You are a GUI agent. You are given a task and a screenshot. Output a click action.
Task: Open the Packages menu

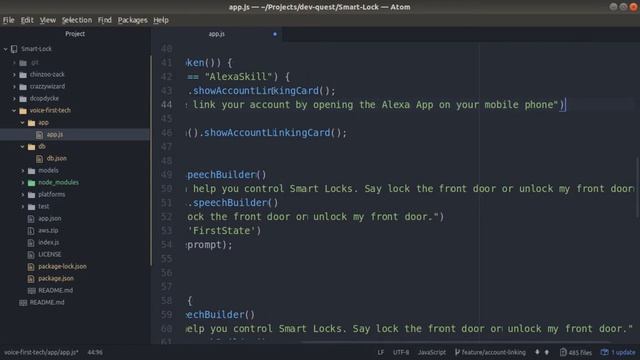tap(132, 20)
